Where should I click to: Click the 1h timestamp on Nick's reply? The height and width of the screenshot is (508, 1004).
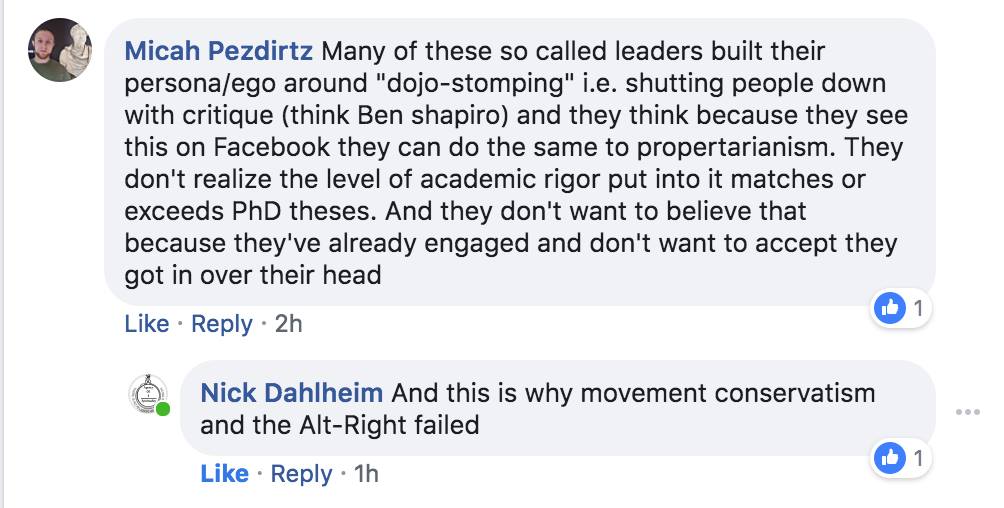point(366,473)
